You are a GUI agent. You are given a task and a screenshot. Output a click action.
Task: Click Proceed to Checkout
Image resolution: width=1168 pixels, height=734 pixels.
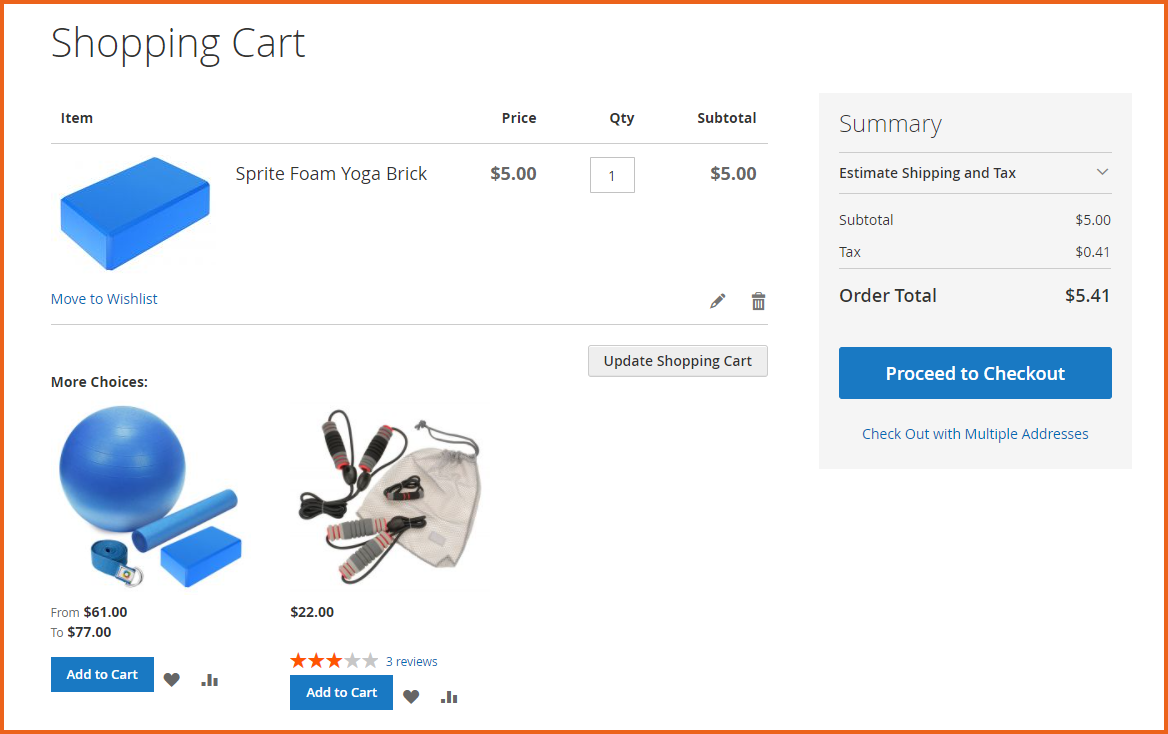pos(974,372)
